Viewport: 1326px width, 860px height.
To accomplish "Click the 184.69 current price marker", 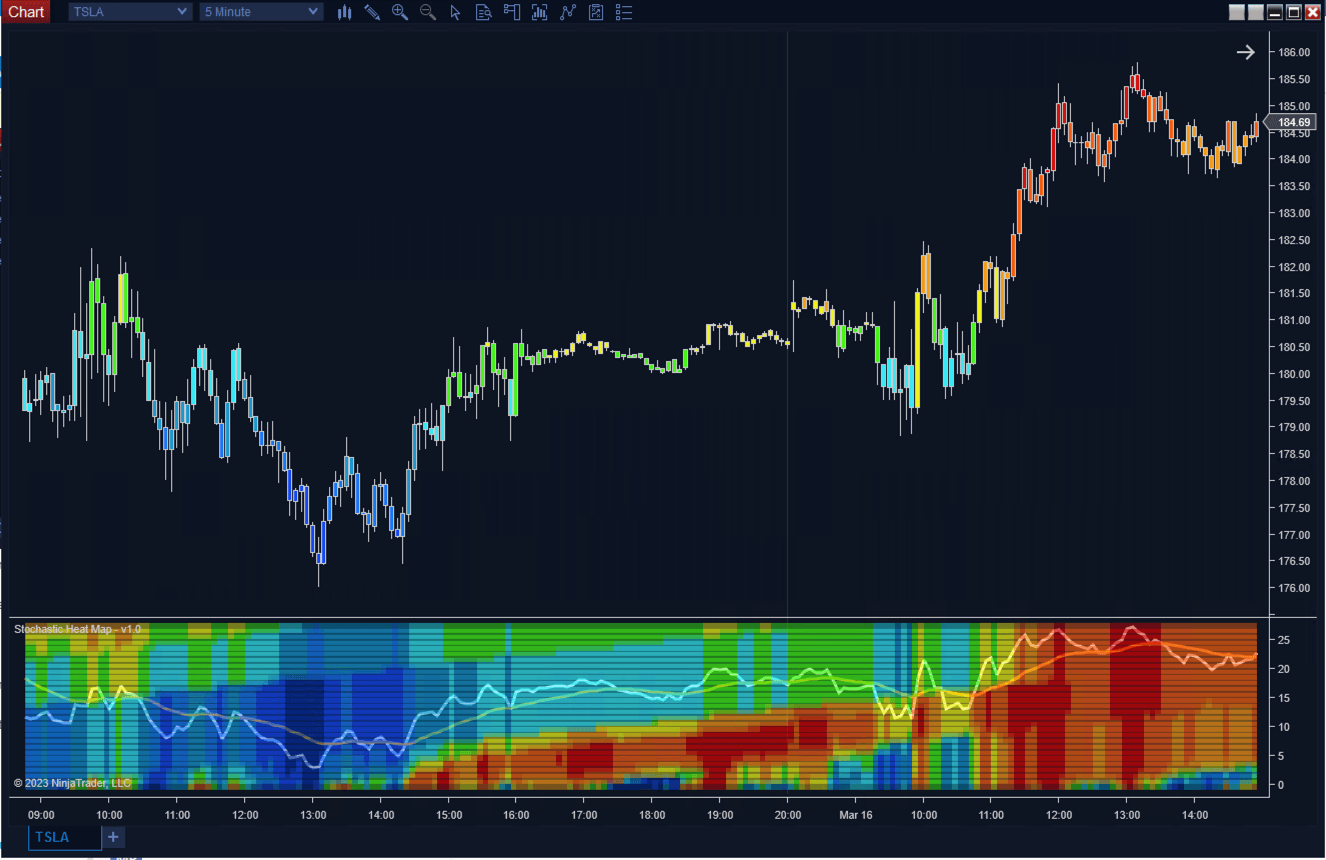I will [1293, 122].
